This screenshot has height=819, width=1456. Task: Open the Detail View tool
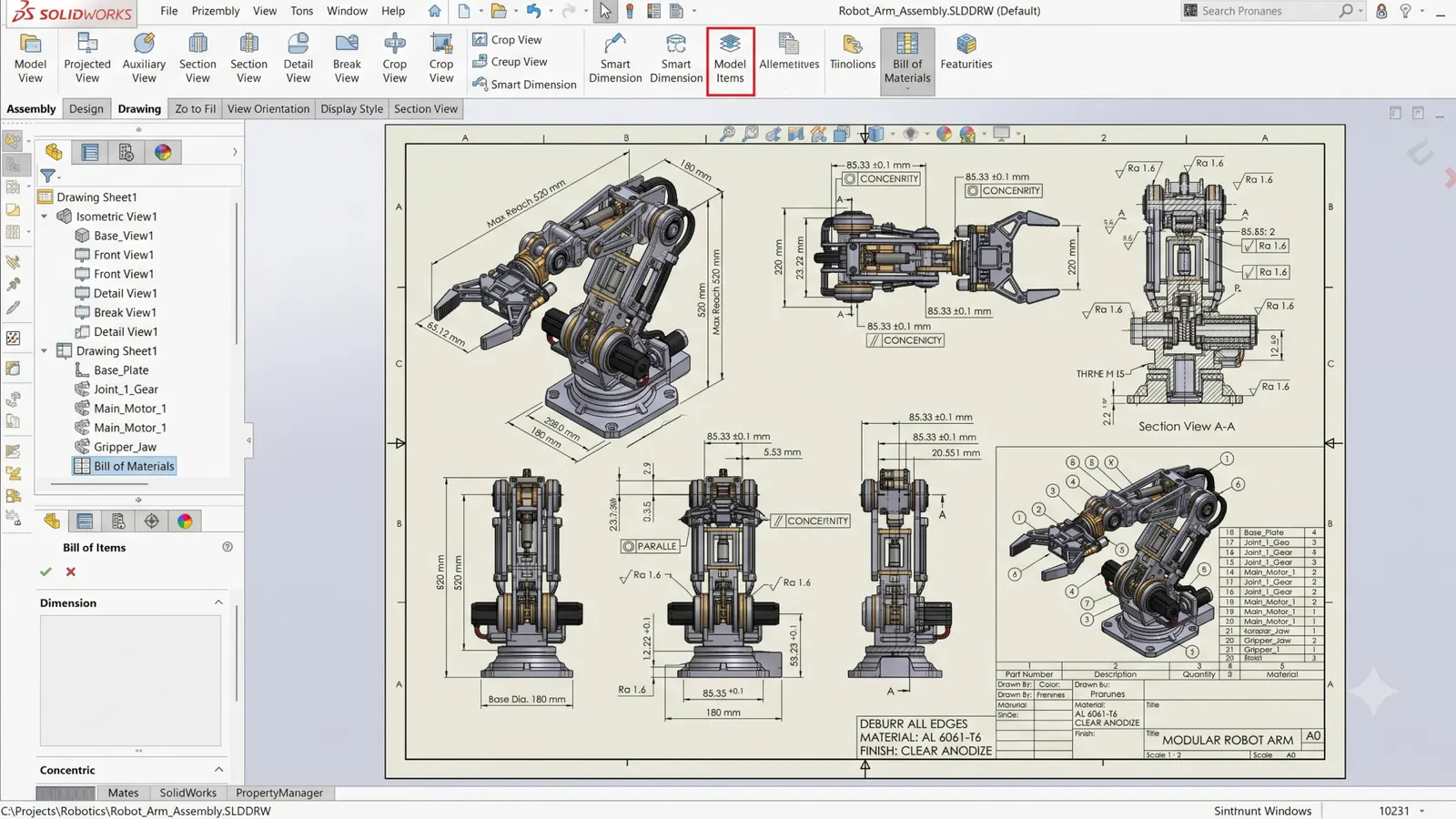point(298,58)
